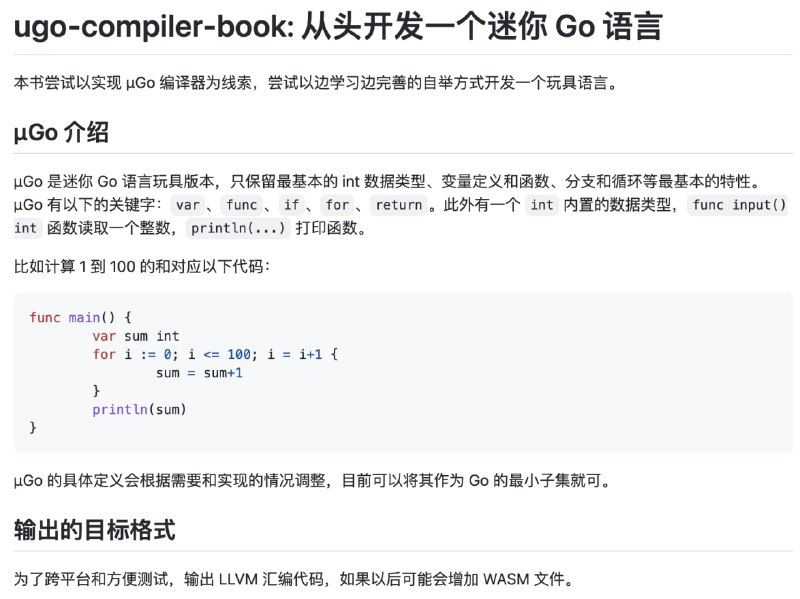The image size is (800, 599).
Task: Click the inline code 'if' keyword
Action: [x=291, y=205]
